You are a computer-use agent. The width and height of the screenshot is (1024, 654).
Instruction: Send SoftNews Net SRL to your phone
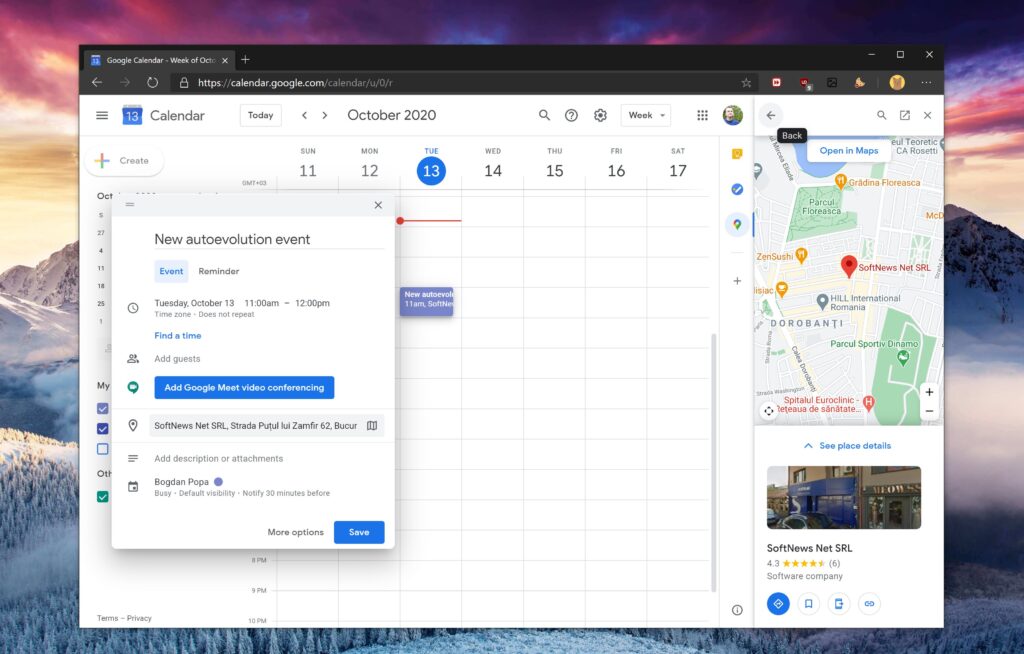coord(838,603)
